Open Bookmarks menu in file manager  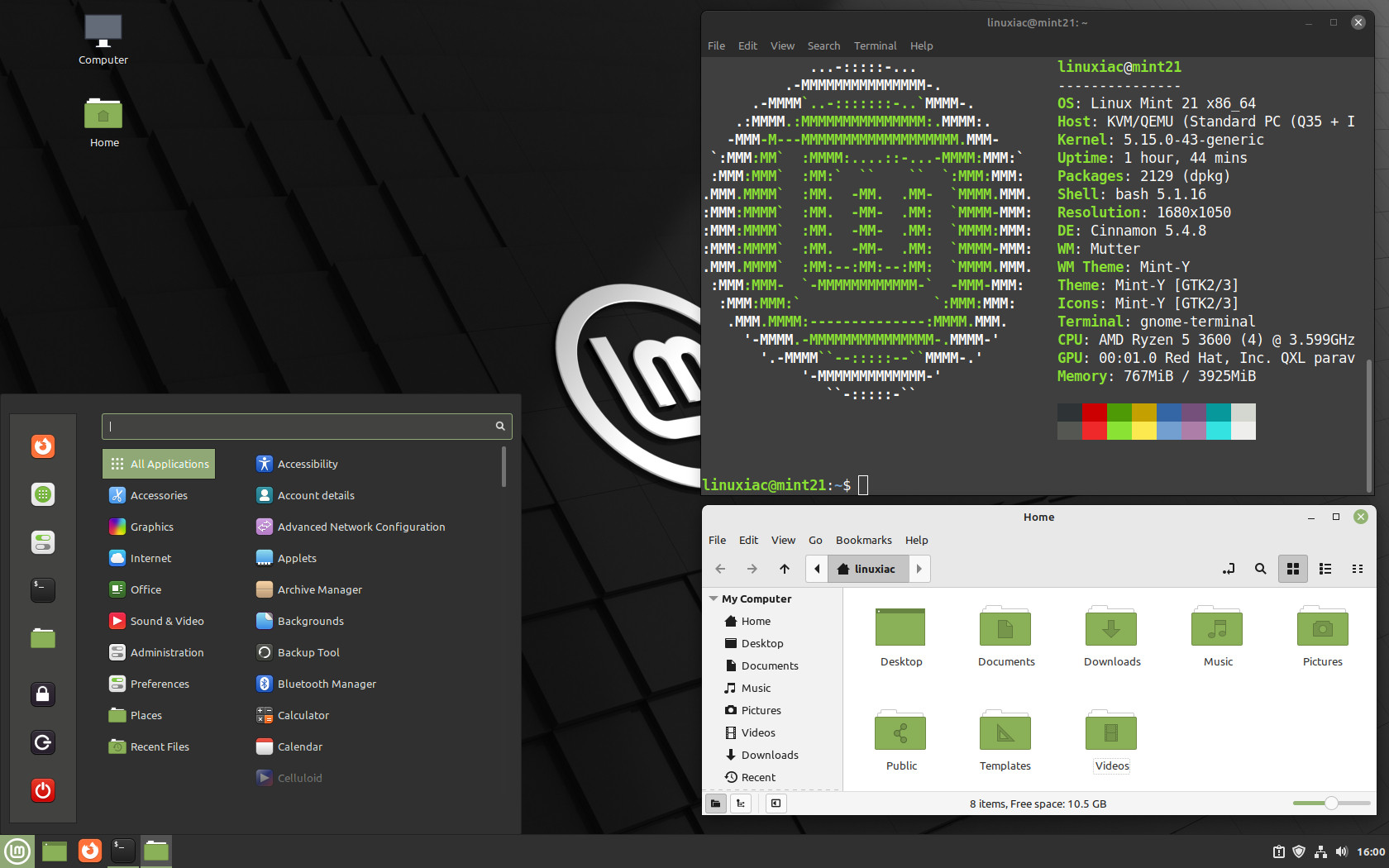[x=863, y=540]
